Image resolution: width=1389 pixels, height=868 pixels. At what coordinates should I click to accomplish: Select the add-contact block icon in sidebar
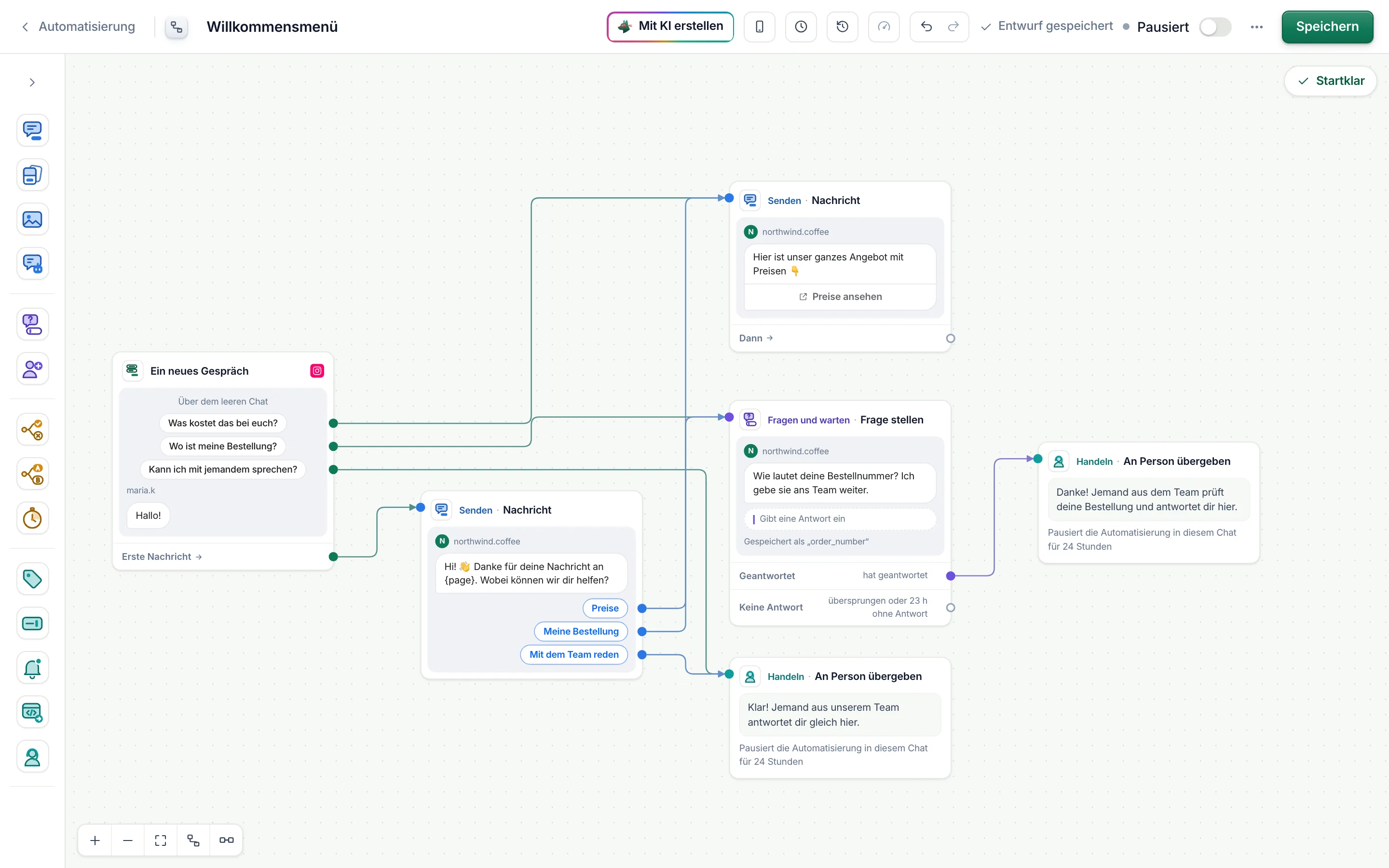coord(32,368)
